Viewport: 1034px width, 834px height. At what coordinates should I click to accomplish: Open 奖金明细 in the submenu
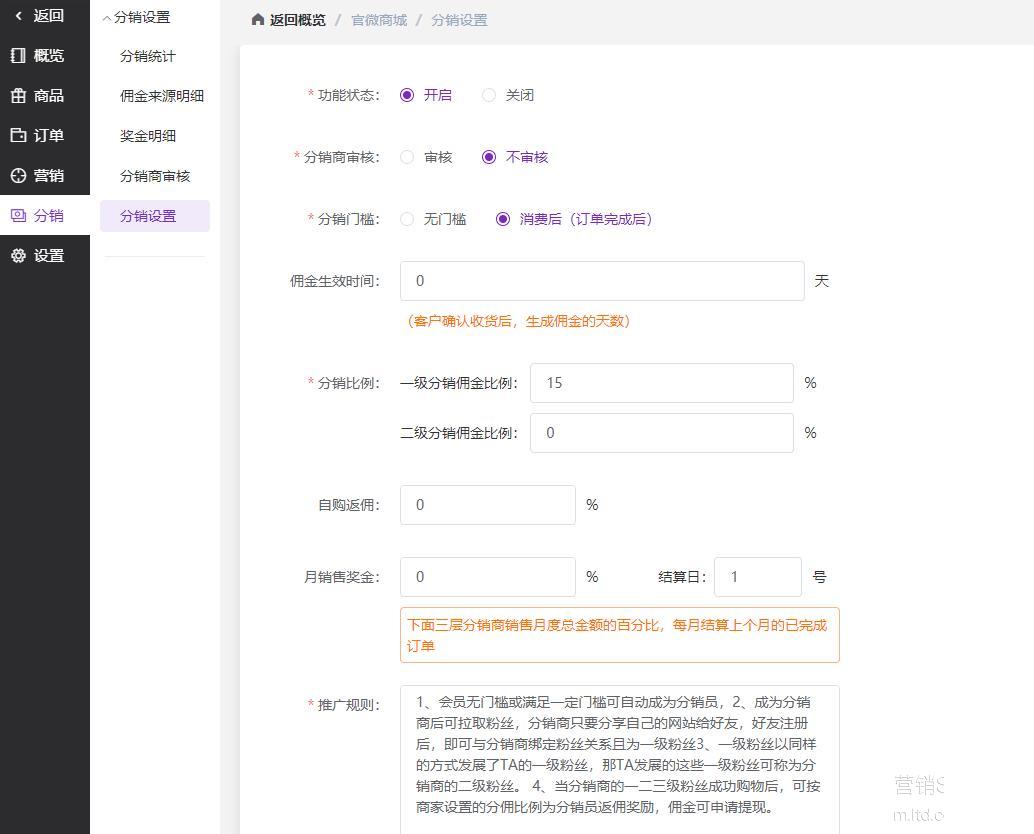pos(148,136)
